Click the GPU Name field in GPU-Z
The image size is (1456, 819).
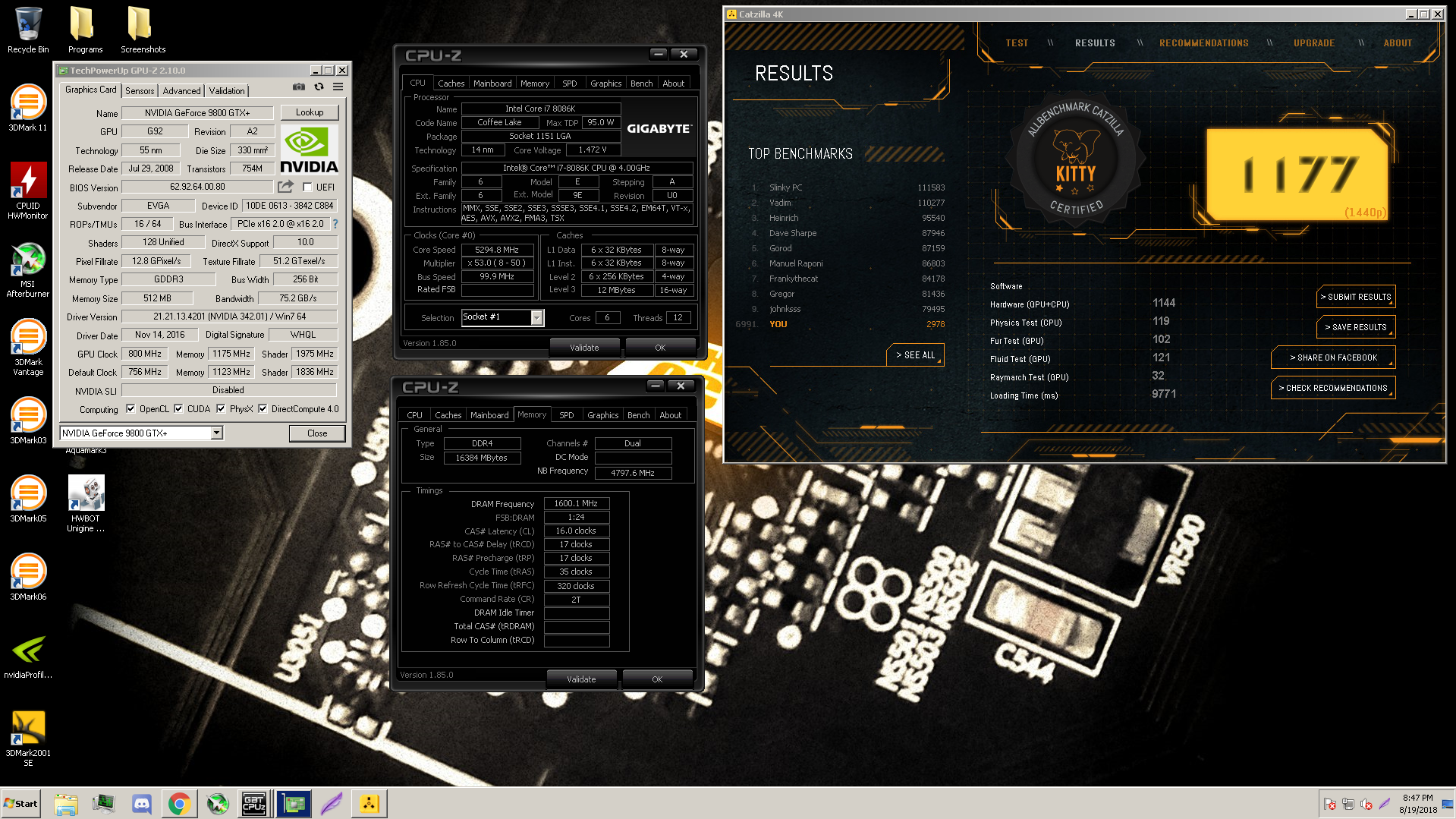[x=197, y=113]
